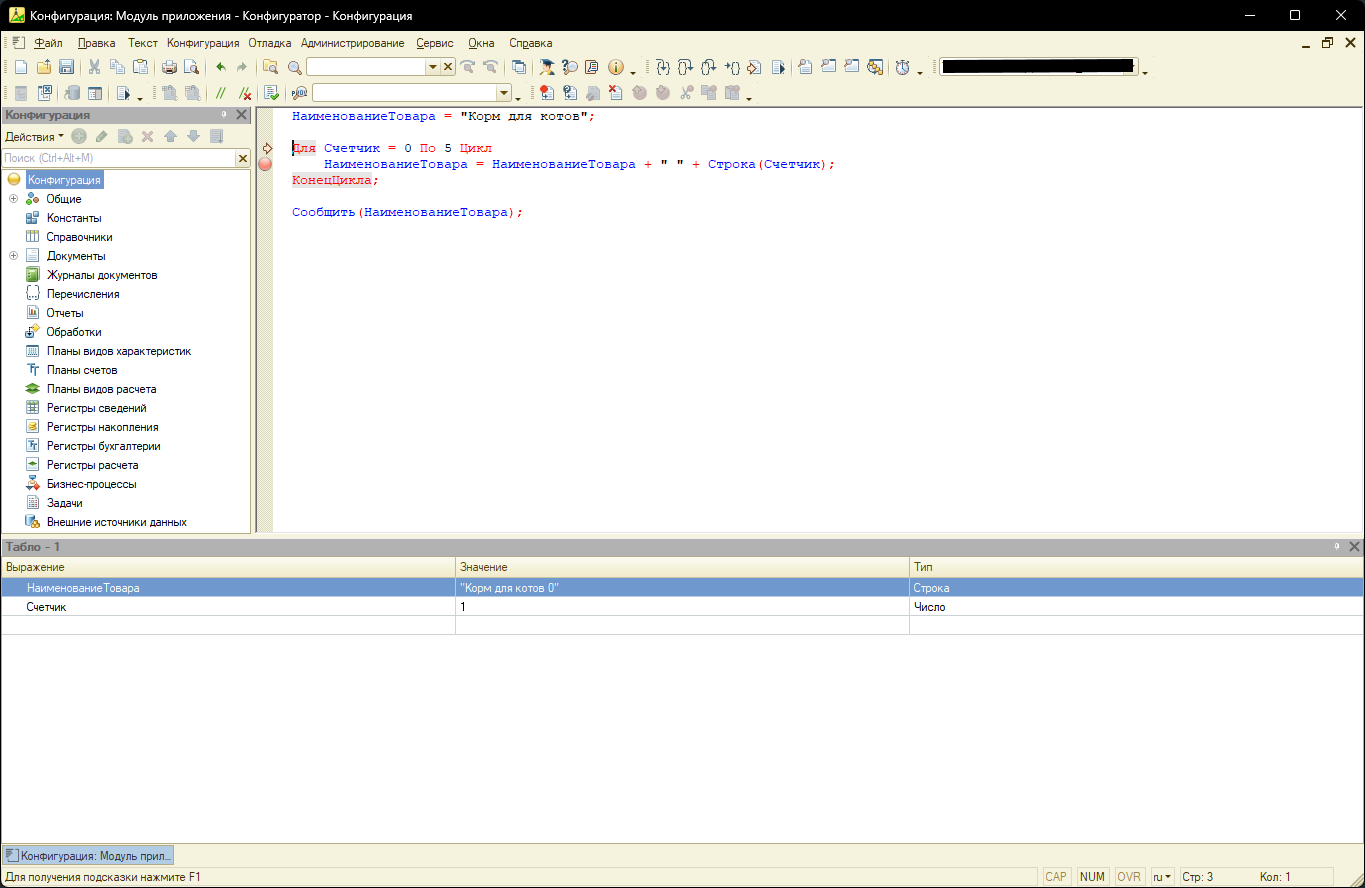Open the Администрирование menu

pyautogui.click(x=352, y=43)
